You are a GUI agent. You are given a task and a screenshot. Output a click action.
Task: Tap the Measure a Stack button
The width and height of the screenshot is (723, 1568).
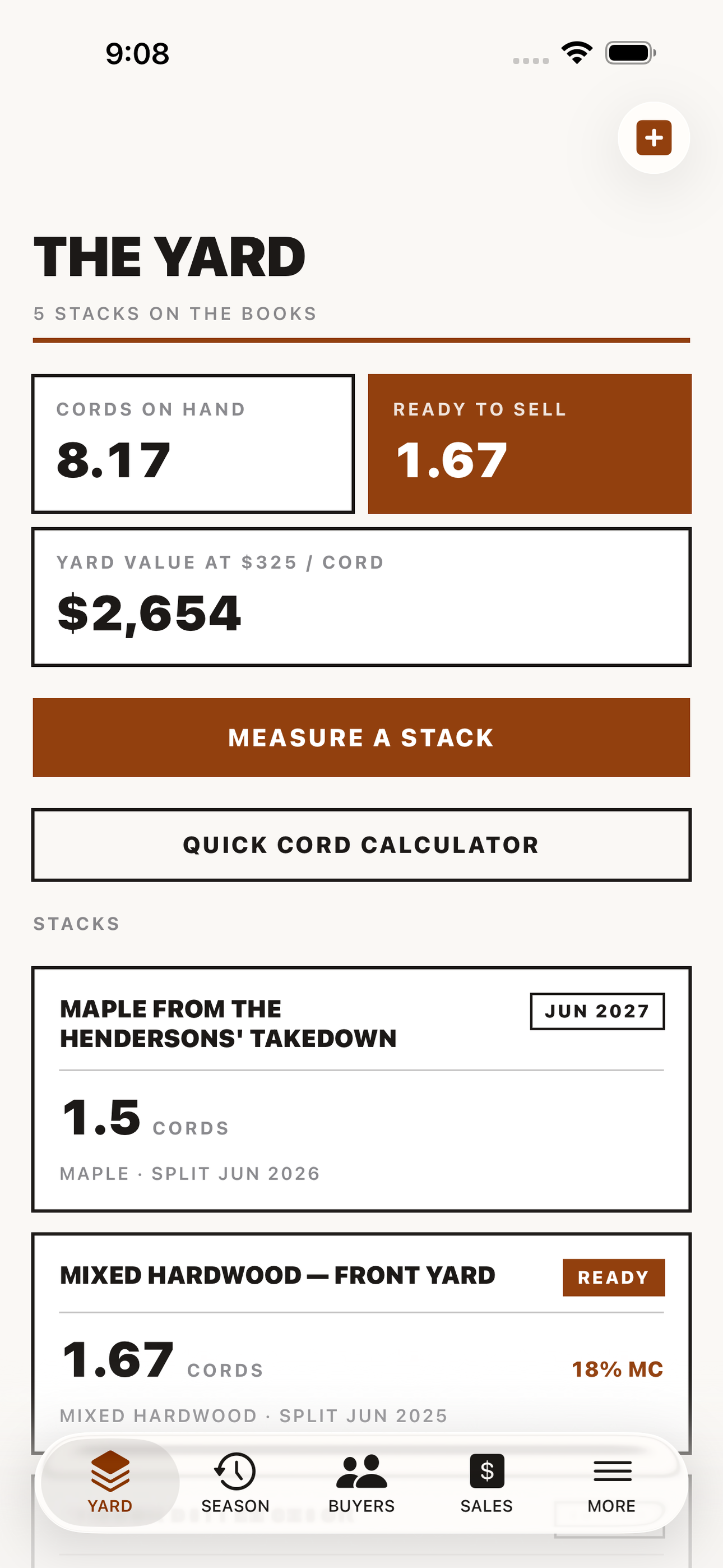point(361,737)
